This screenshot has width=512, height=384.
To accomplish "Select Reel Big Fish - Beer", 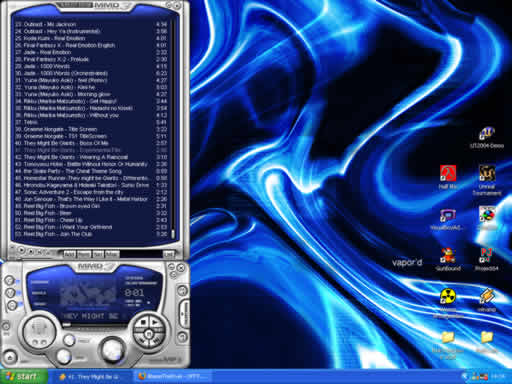I will tap(91, 213).
